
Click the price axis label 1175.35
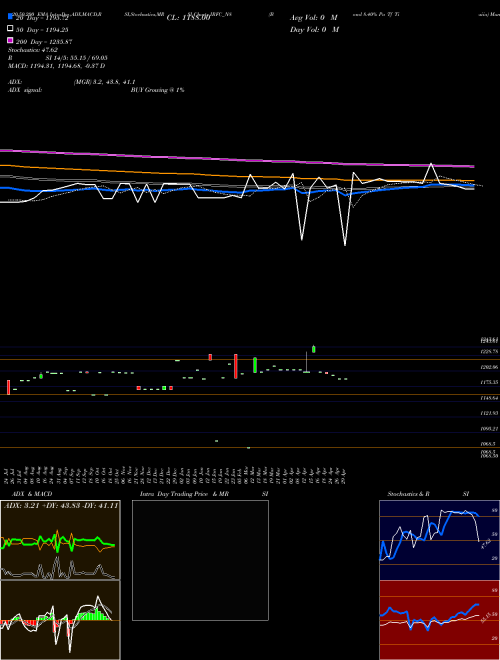489,382
